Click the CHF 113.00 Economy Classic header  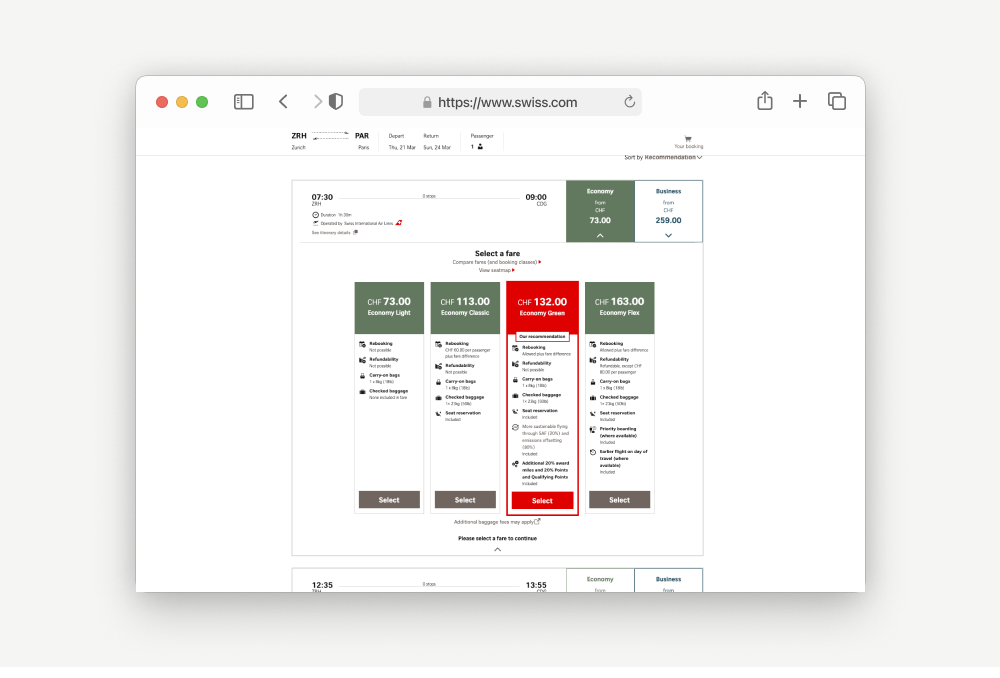(x=465, y=307)
